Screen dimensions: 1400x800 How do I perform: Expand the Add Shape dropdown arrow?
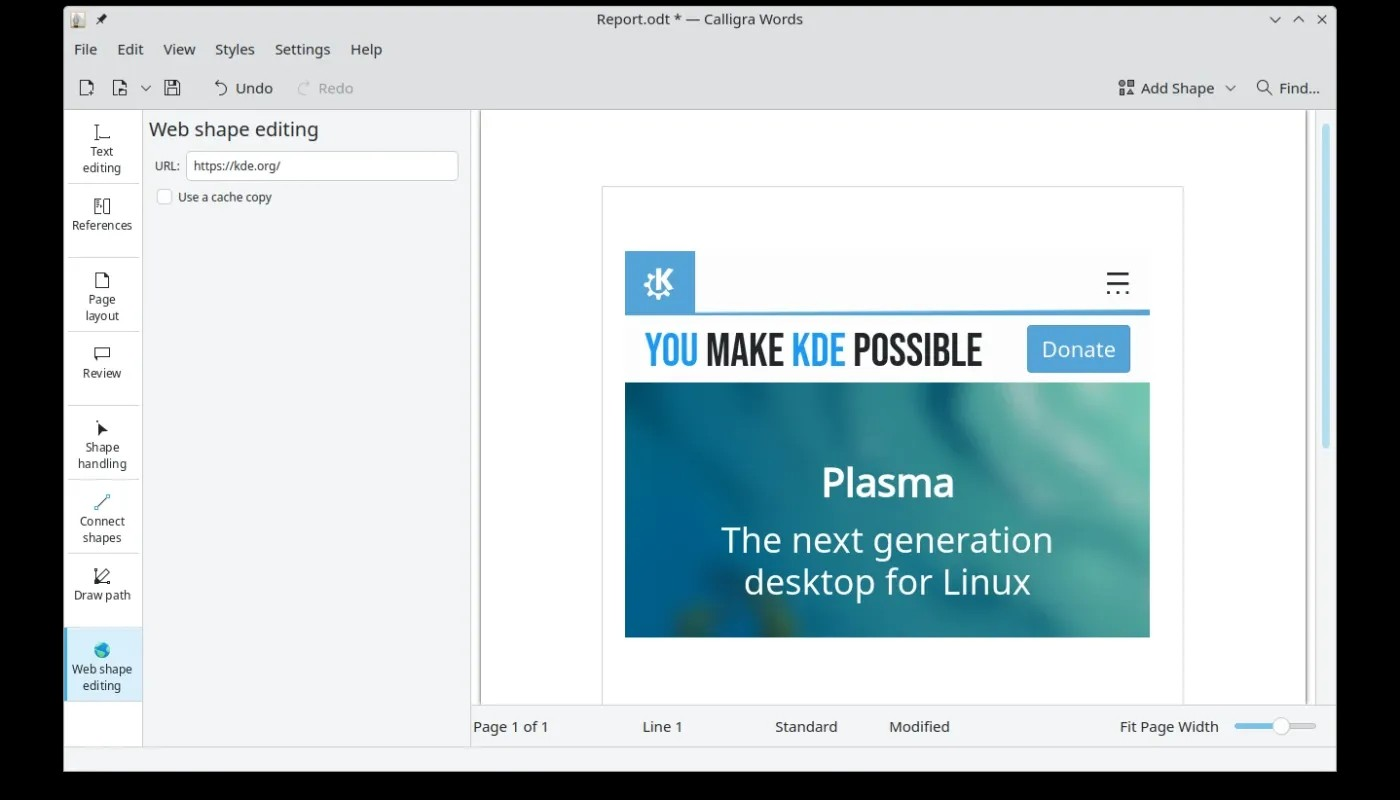tap(1231, 88)
